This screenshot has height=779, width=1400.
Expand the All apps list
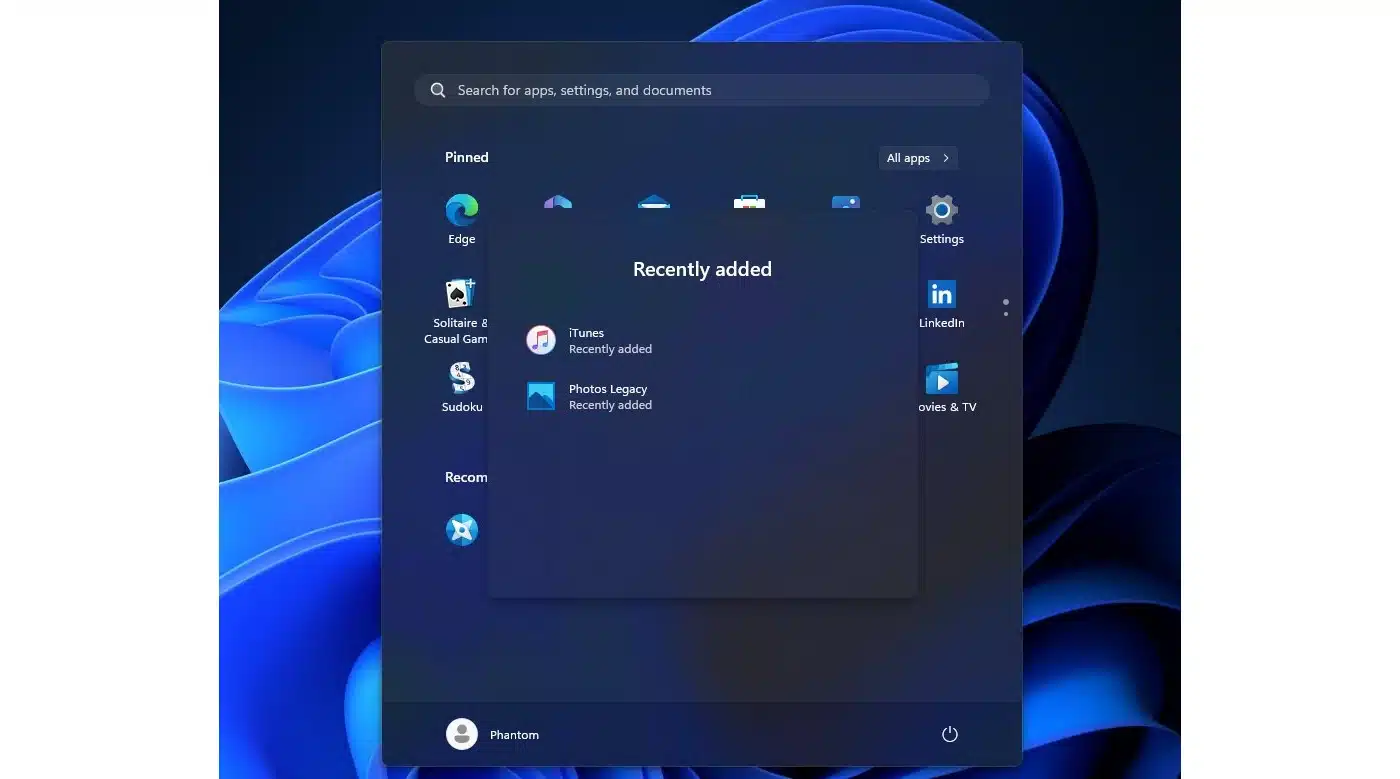tap(917, 158)
